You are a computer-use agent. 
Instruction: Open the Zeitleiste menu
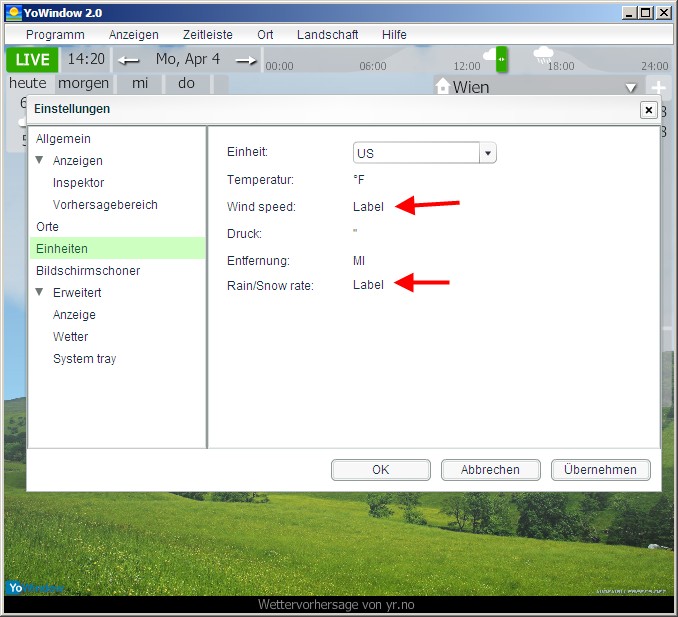pyautogui.click(x=207, y=34)
